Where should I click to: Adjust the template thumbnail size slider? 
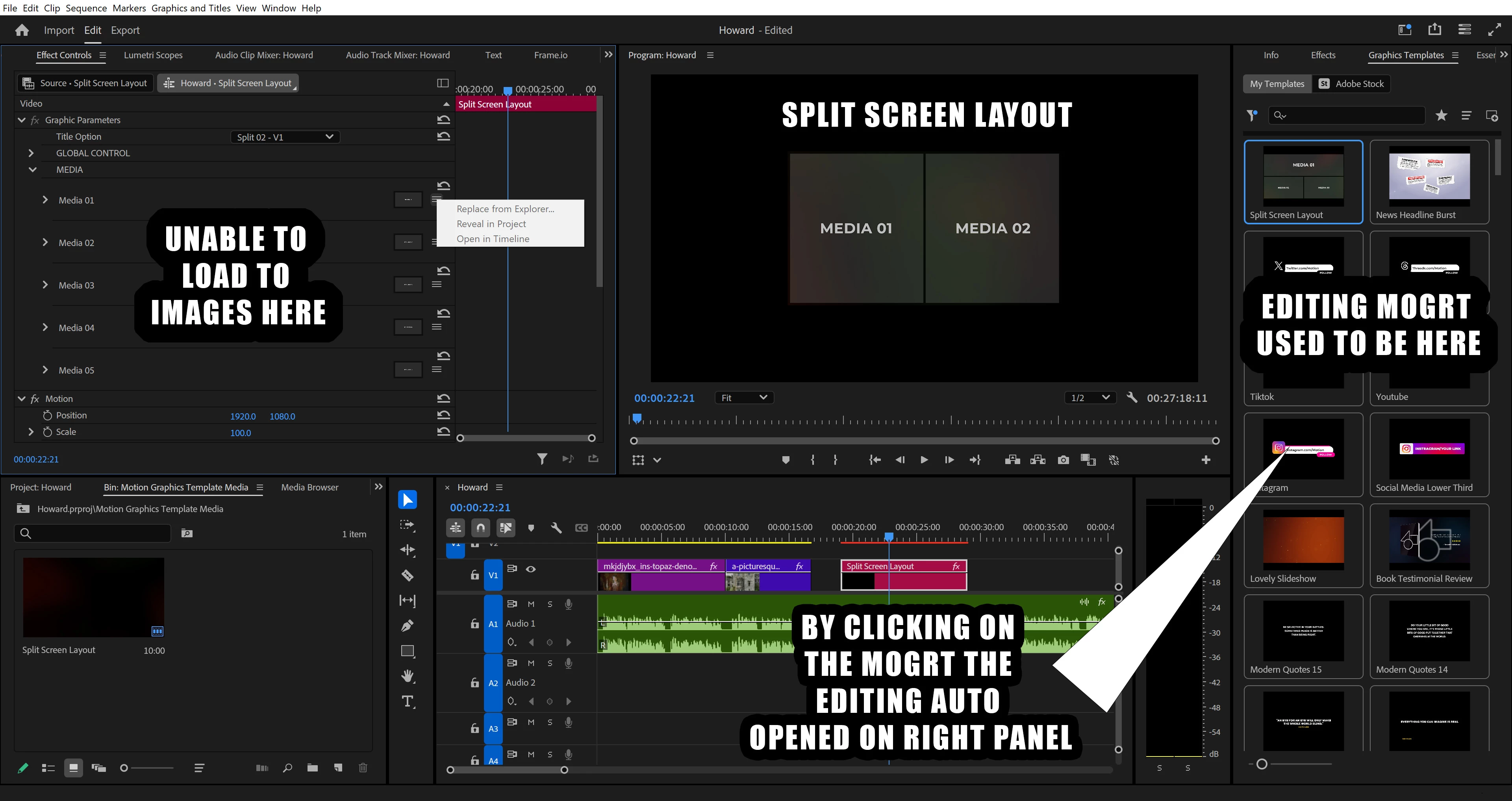1262,764
